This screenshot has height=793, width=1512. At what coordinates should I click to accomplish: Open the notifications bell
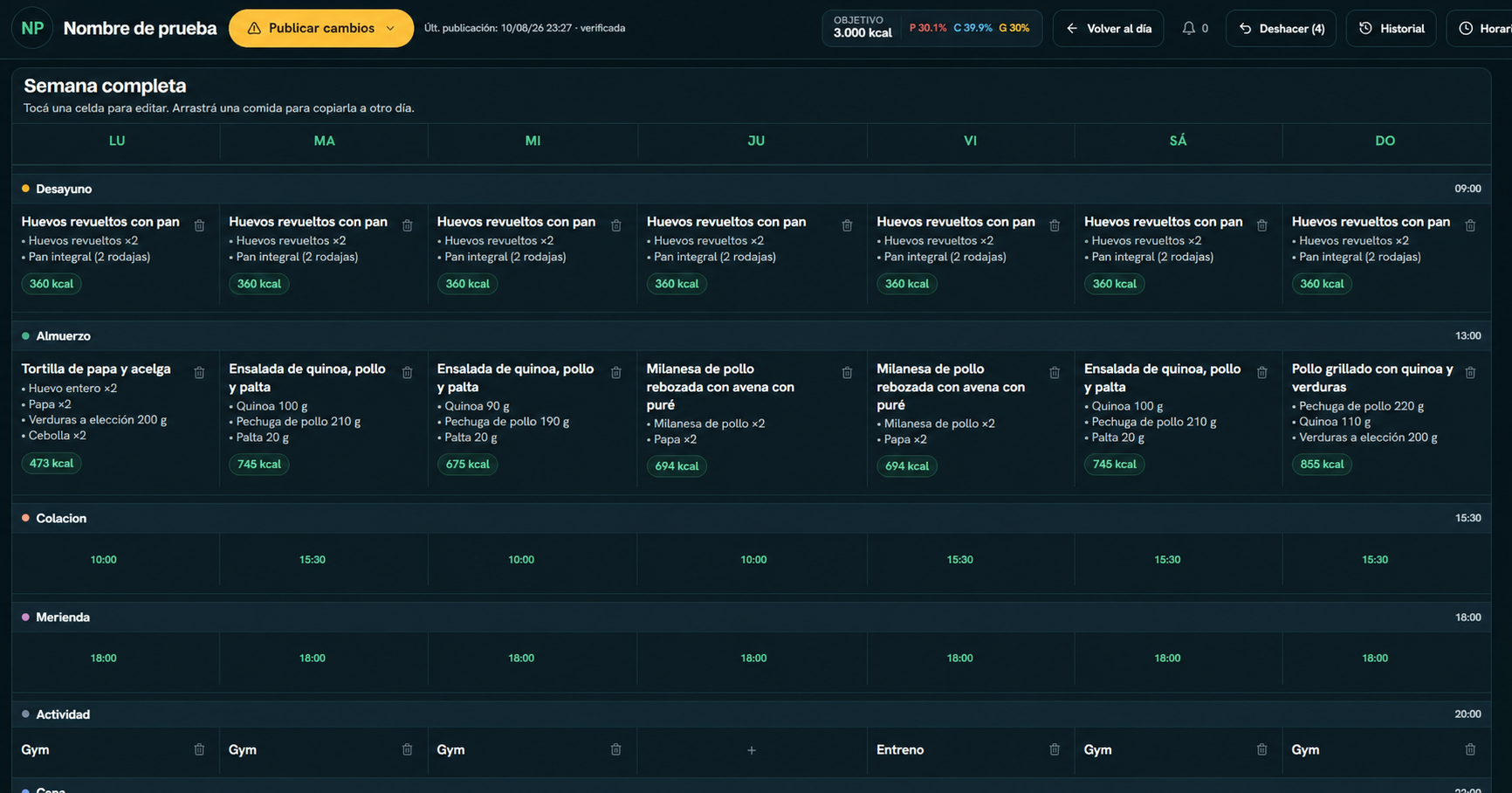click(1194, 28)
